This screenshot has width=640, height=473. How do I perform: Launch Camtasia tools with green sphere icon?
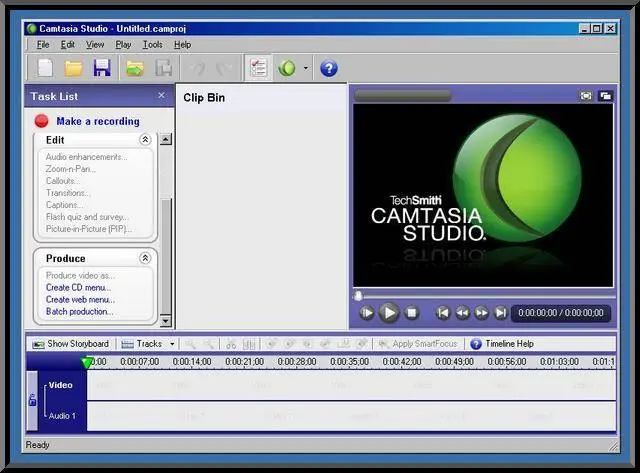[x=287, y=68]
